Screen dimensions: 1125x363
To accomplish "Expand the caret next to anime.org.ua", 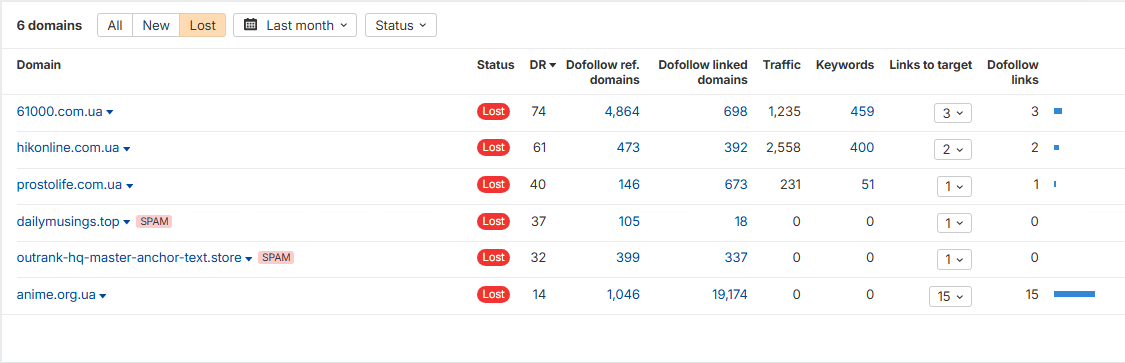I will coord(103,296).
